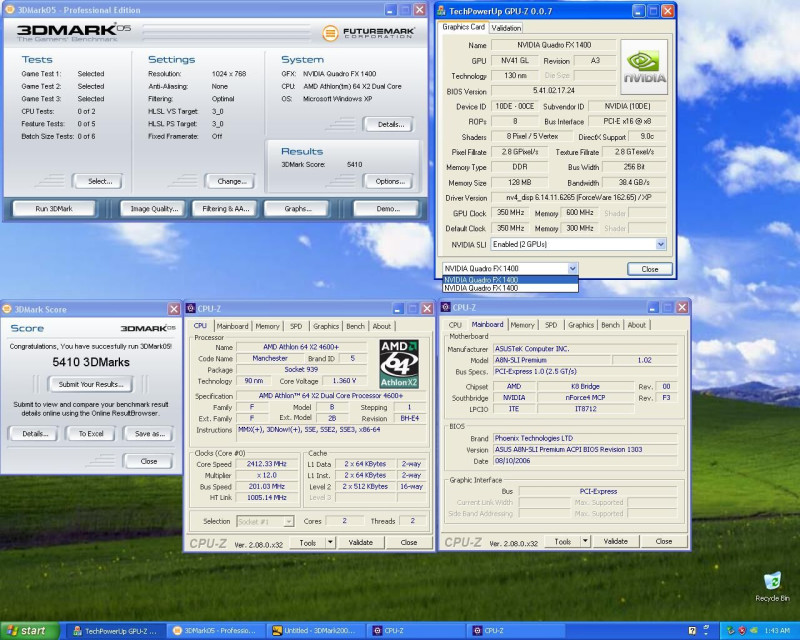
Task: Open the Tools arrow in CPU-Z Mainboard window
Action: (585, 541)
